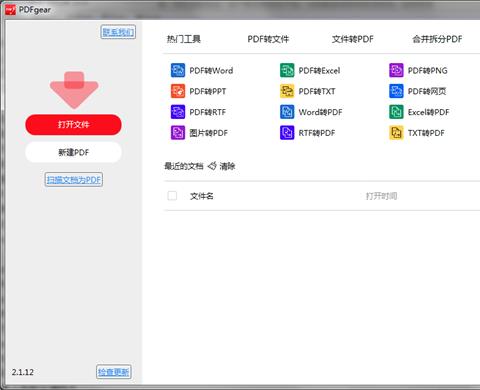480x390 pixels.
Task: Open the RTF转PDF converter icon
Action: (x=287, y=133)
